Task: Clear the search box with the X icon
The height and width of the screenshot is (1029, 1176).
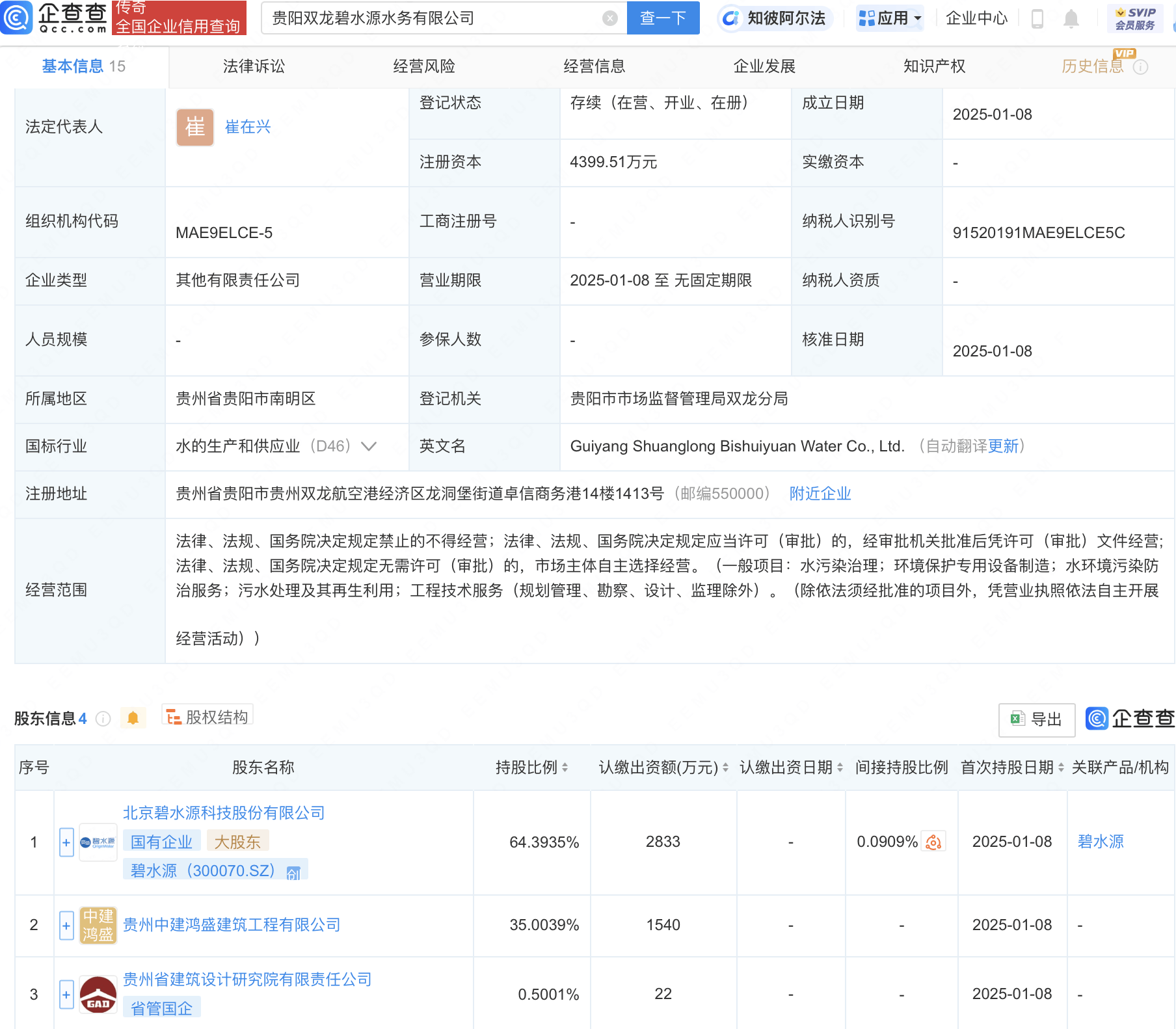Action: [609, 18]
